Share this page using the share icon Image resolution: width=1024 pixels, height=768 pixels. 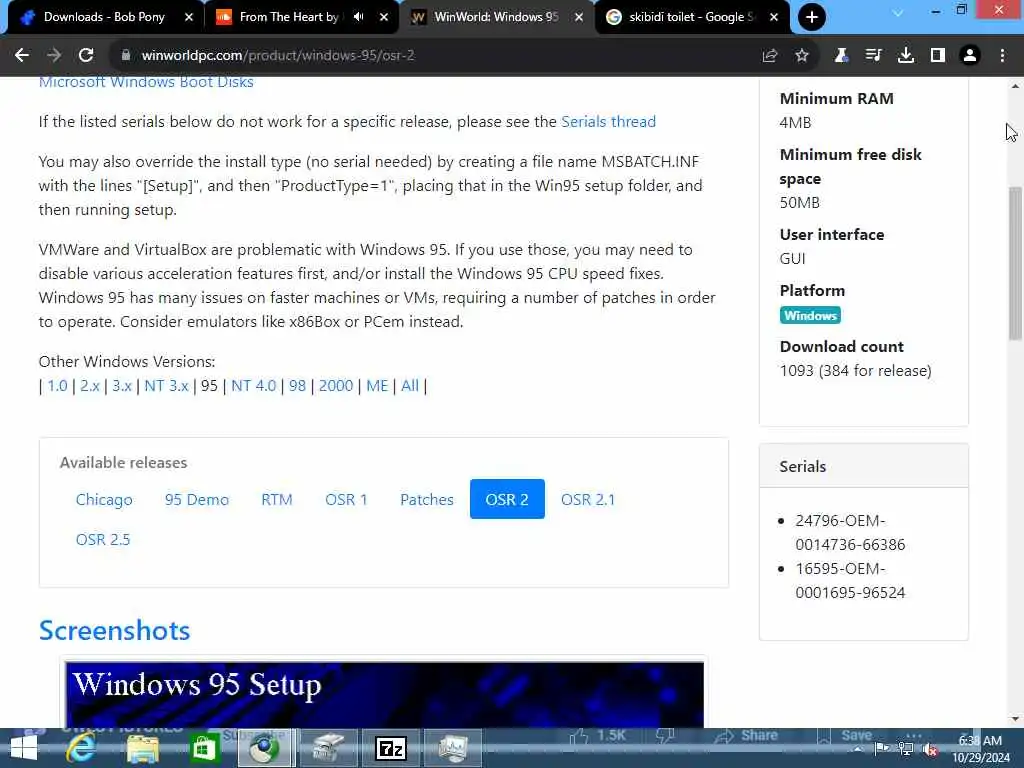tap(770, 56)
